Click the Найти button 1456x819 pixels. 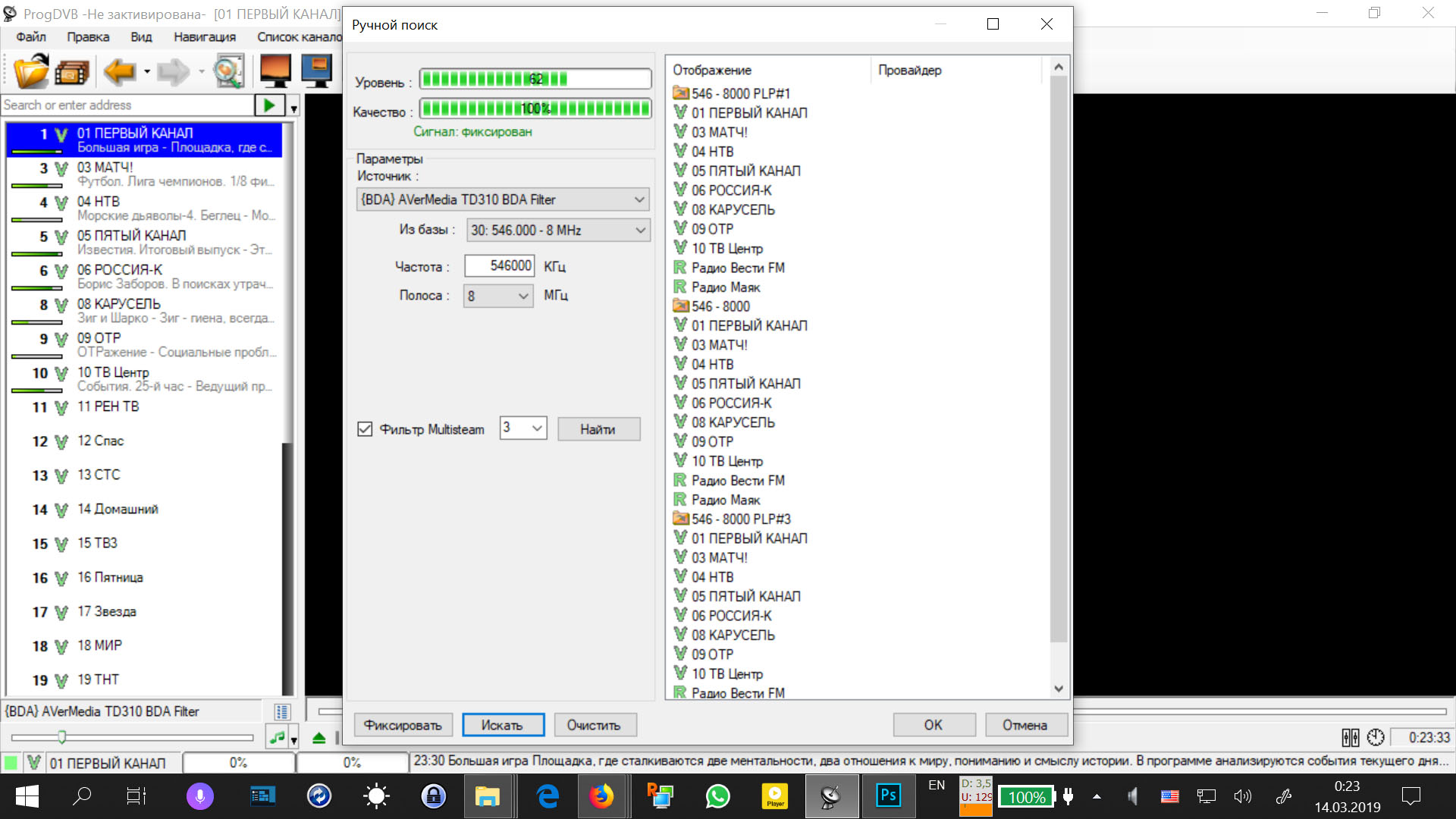[x=598, y=429]
